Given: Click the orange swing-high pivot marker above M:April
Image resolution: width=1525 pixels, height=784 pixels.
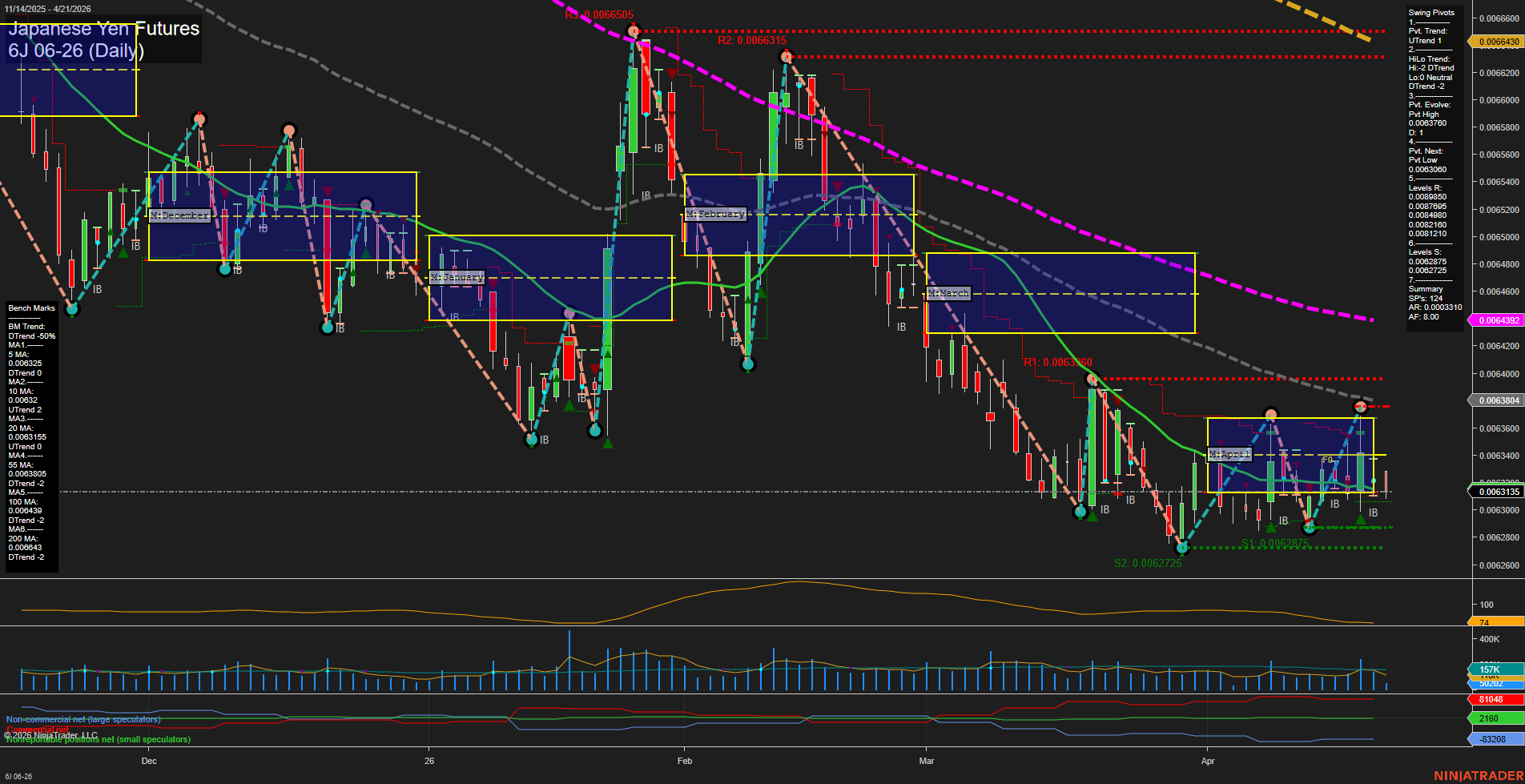Looking at the screenshot, I should coord(1272,415).
